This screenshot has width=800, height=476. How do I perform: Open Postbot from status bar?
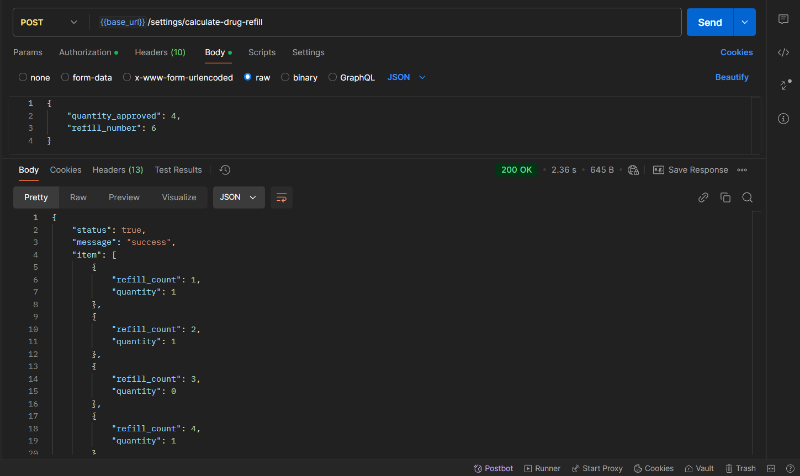point(493,468)
